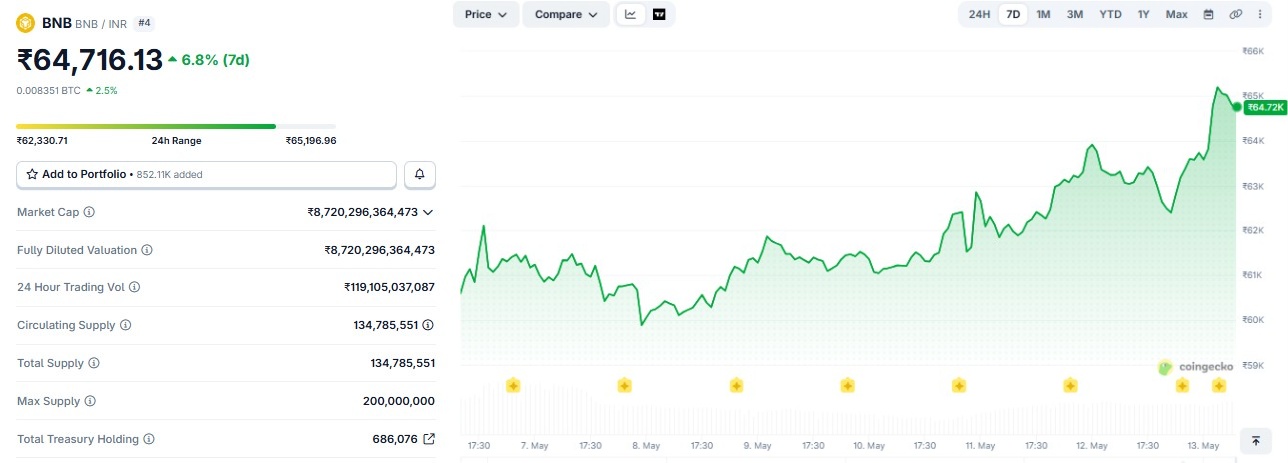
Task: Open 24 Hour Trading Vol info icon
Action: 135,287
